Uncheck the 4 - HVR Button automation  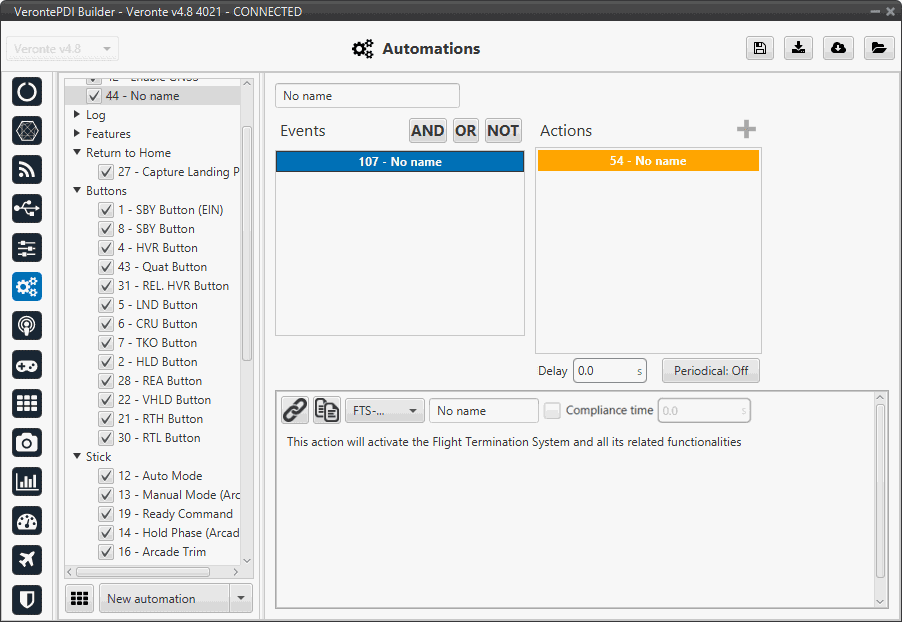point(105,248)
